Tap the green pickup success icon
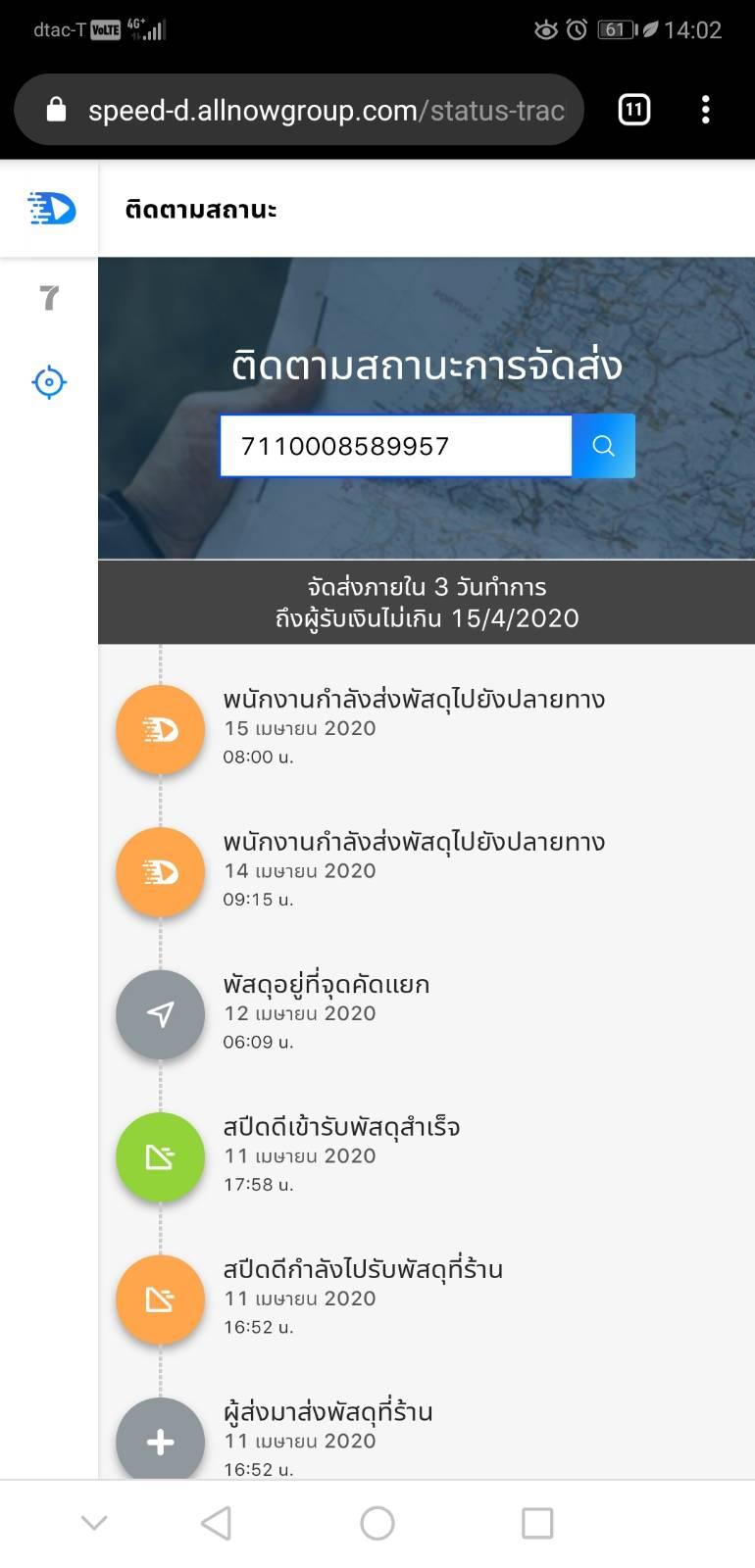The width and height of the screenshot is (755, 1568). [x=160, y=1157]
